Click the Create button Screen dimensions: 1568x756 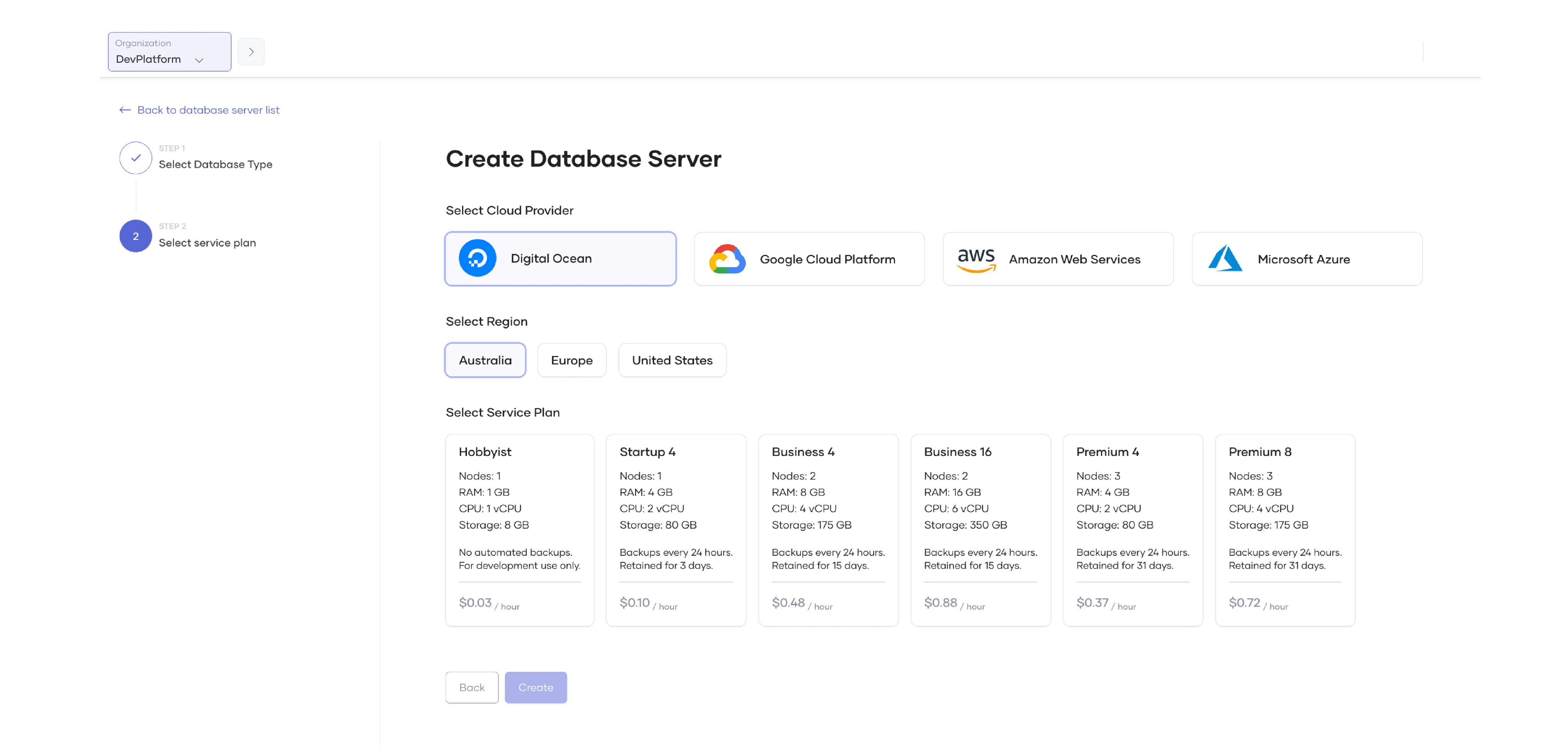(x=536, y=687)
